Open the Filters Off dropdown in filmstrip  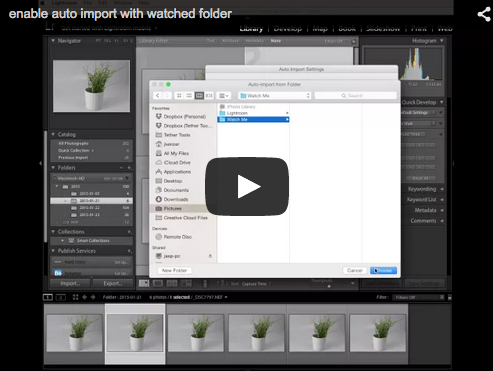click(419, 297)
